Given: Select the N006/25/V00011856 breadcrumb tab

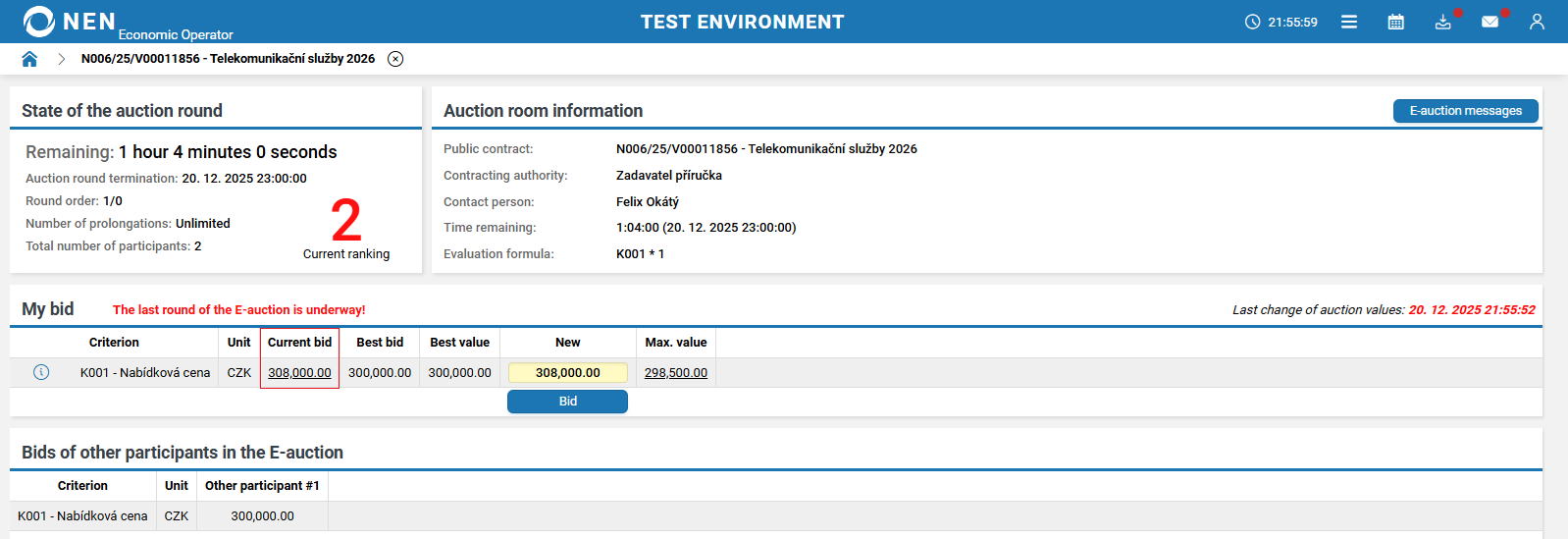Looking at the screenshot, I should tap(228, 59).
